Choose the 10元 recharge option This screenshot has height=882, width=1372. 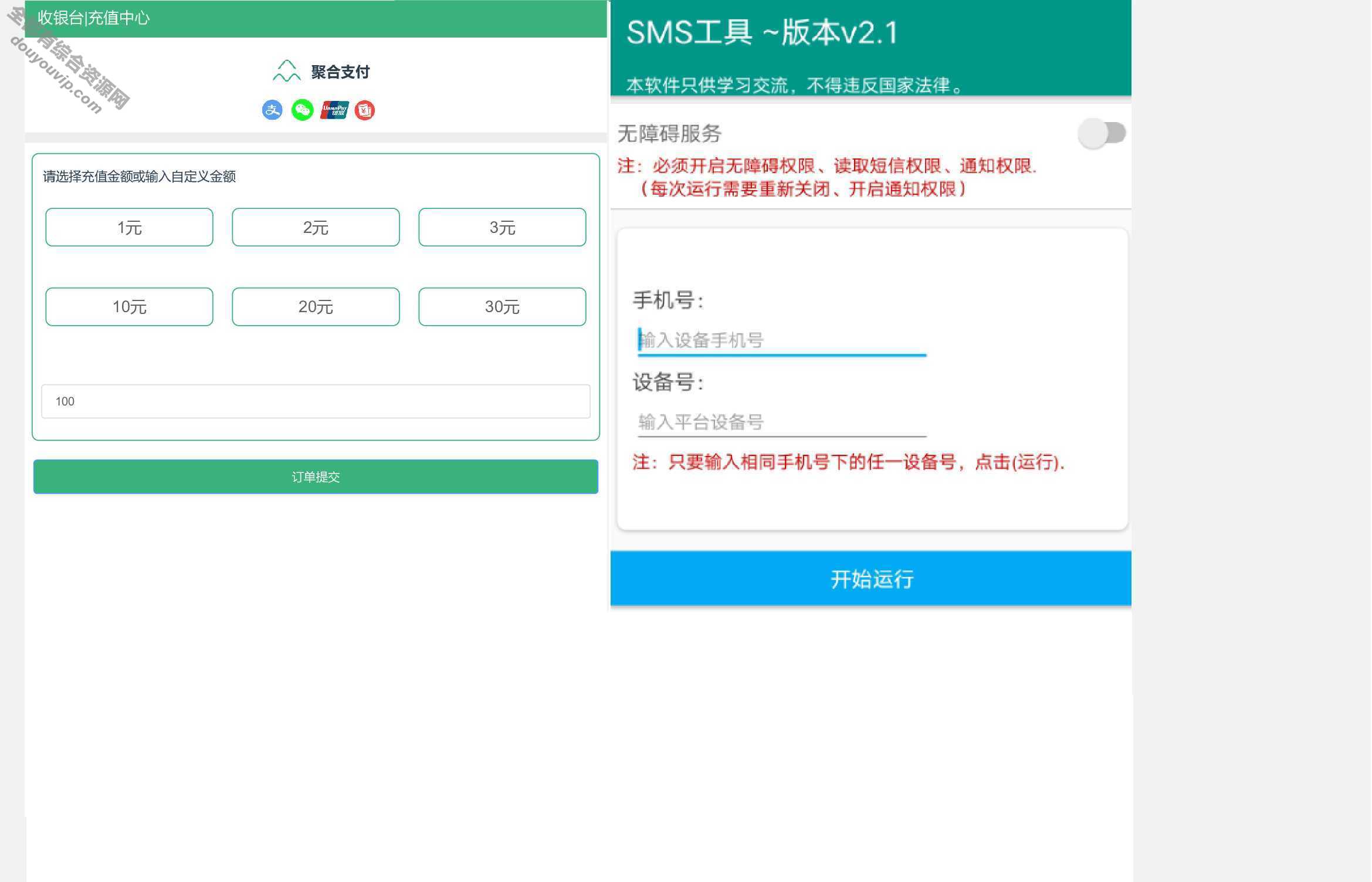129,306
